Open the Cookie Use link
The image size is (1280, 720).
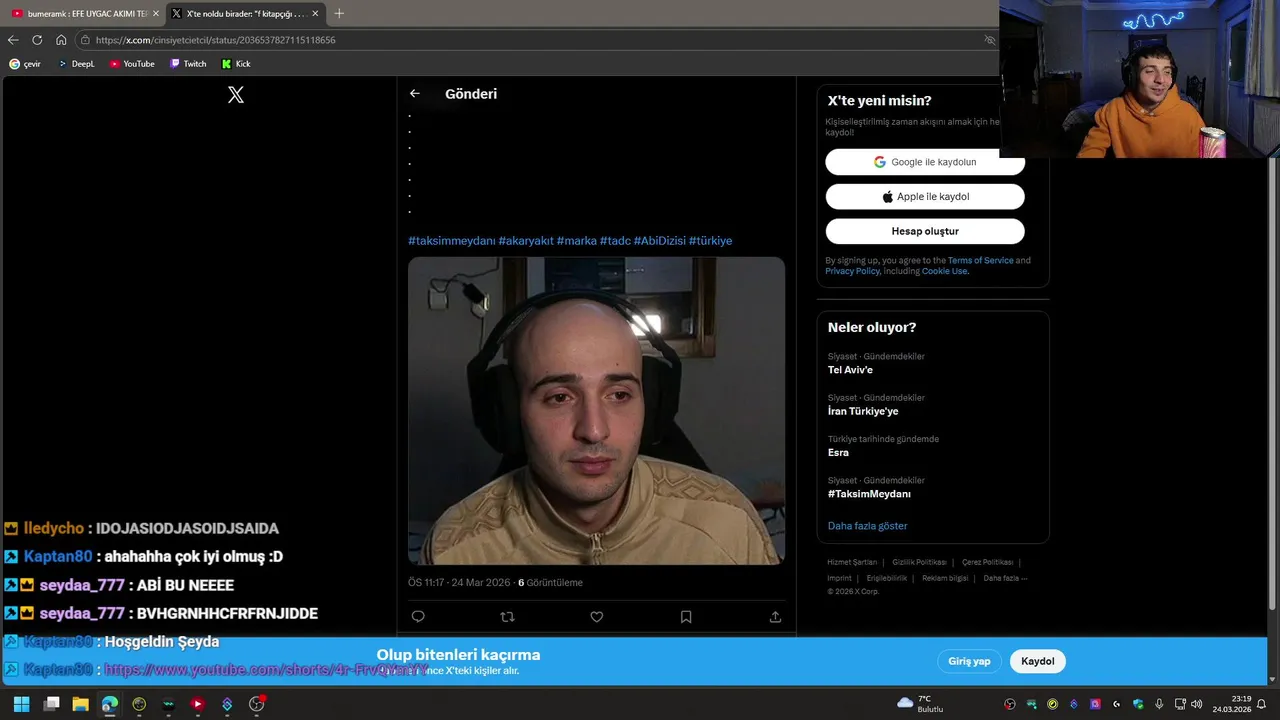(x=944, y=271)
